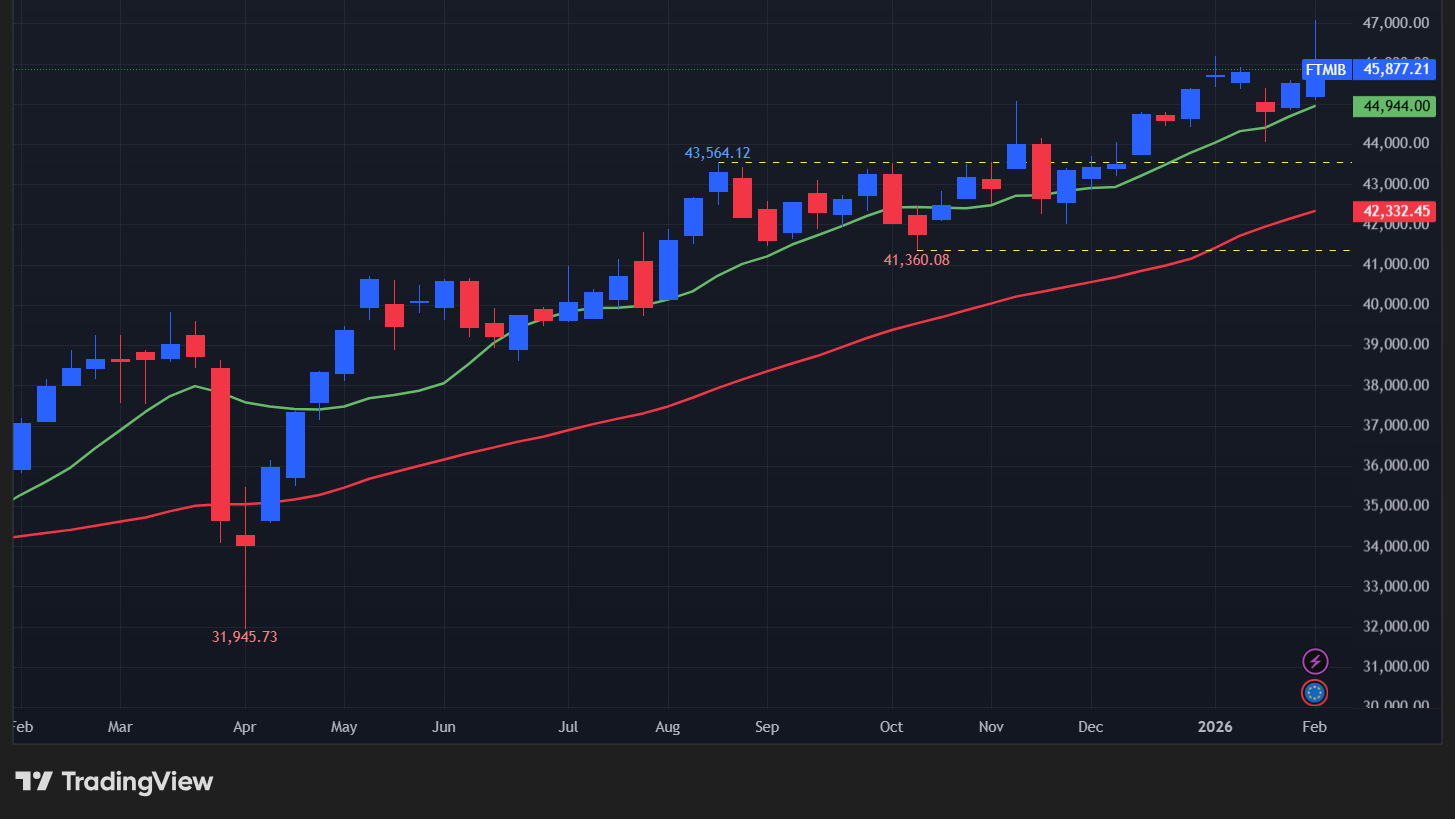The height and width of the screenshot is (819, 1455).
Task: Select the 43,564.12 high price annotation
Action: (x=717, y=153)
